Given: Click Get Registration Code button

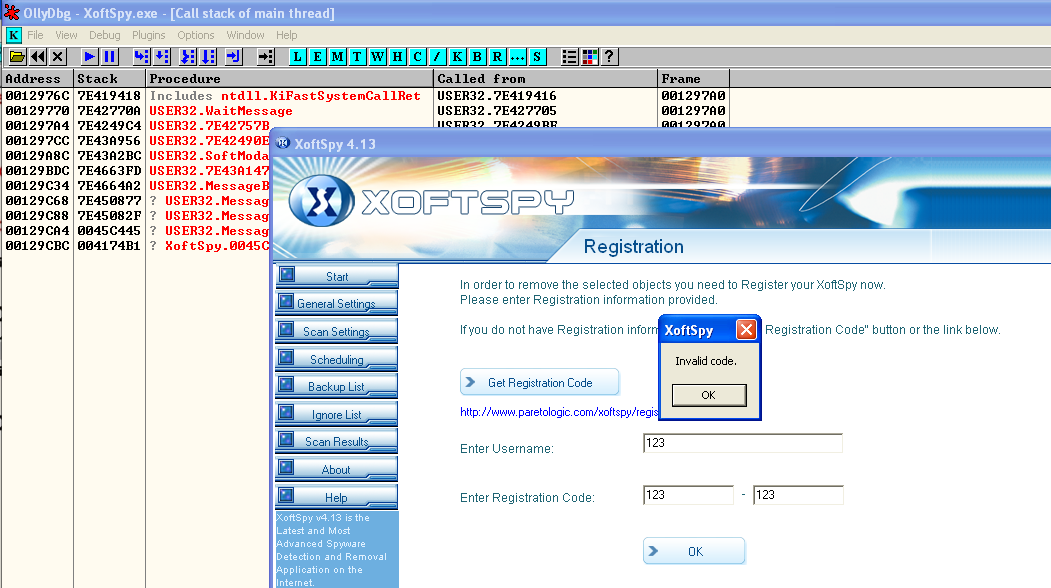Looking at the screenshot, I should (x=540, y=382).
